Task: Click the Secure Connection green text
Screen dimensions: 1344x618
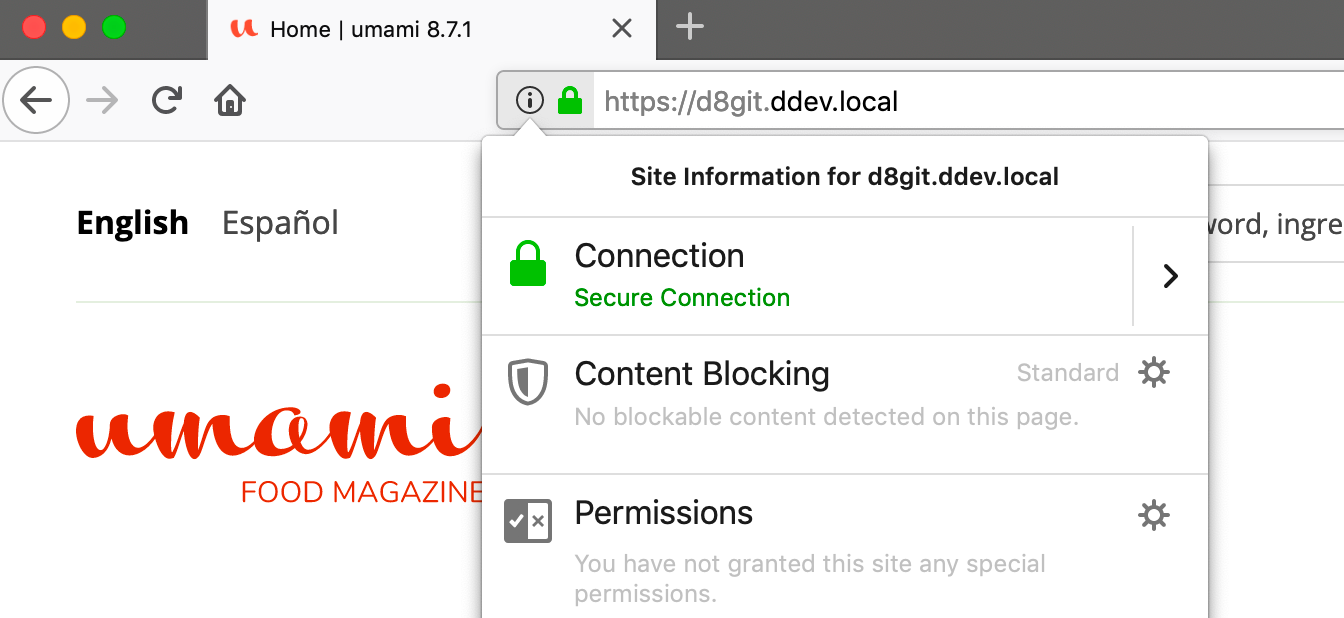Action: (682, 298)
